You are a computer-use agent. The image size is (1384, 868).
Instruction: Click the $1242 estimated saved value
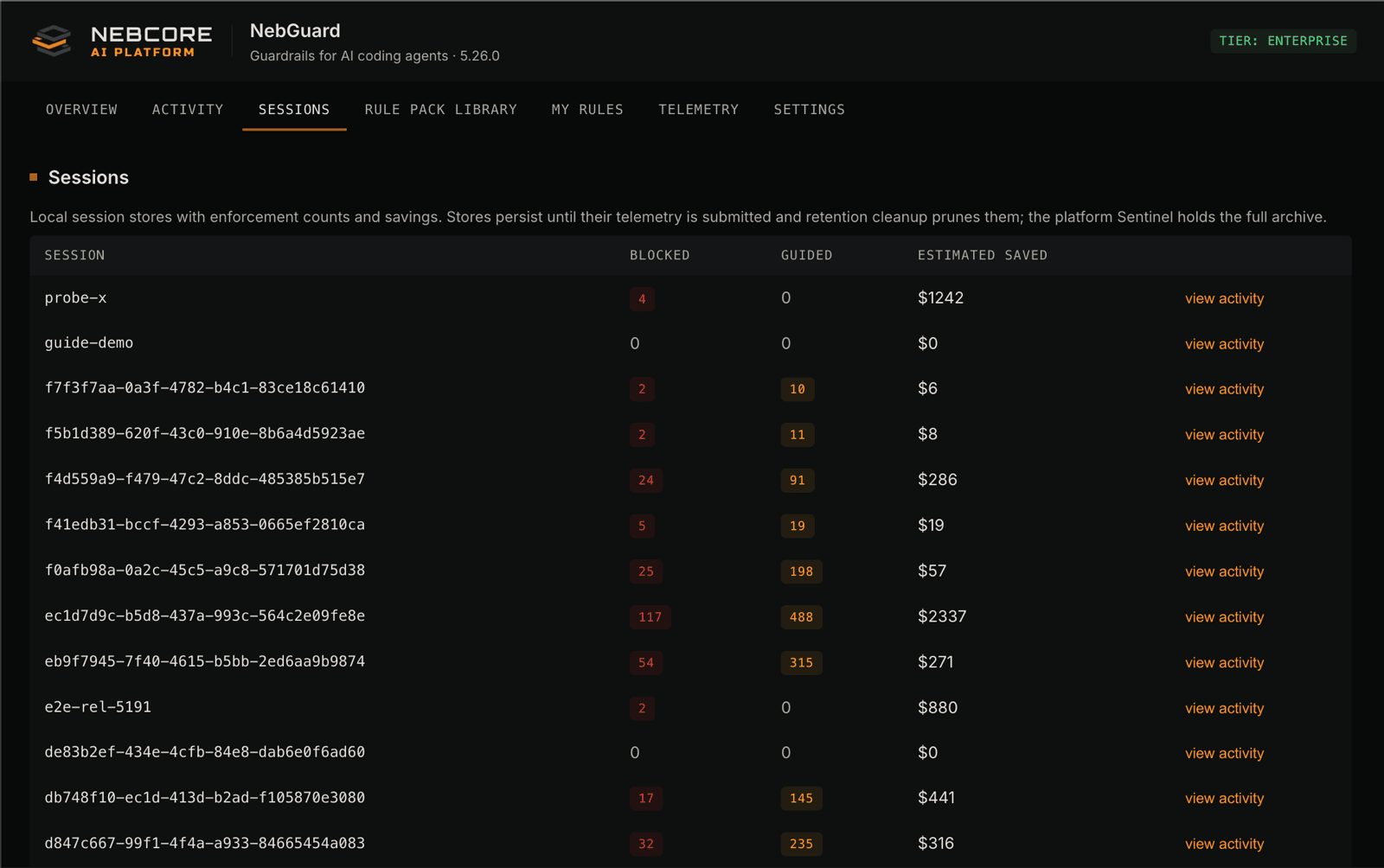[940, 298]
